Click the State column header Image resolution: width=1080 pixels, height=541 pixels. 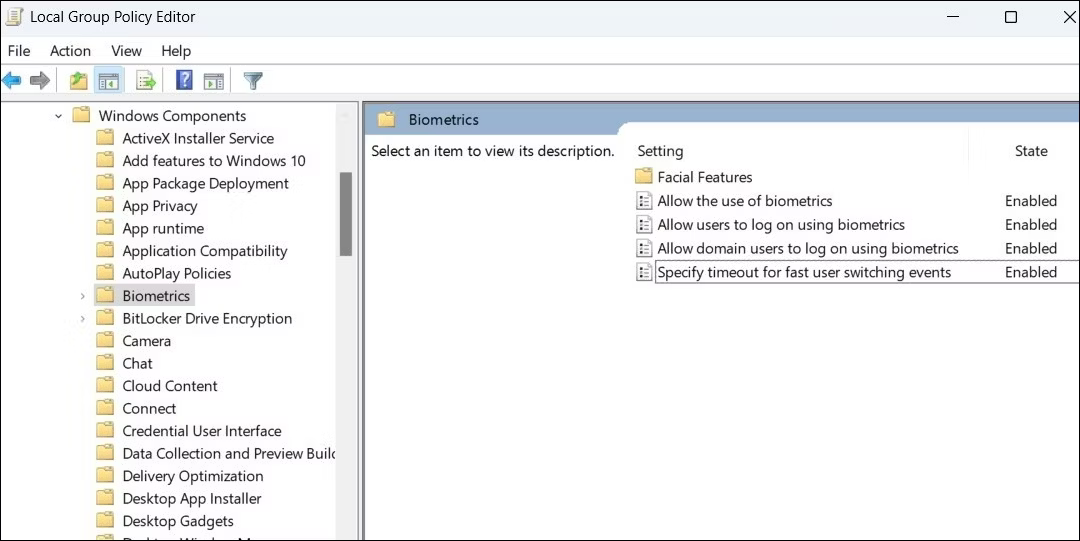pos(1030,151)
